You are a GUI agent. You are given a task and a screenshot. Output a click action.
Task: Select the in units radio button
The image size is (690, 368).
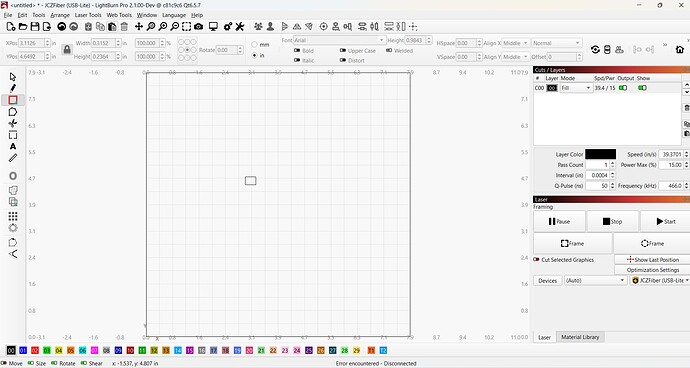(x=254, y=55)
